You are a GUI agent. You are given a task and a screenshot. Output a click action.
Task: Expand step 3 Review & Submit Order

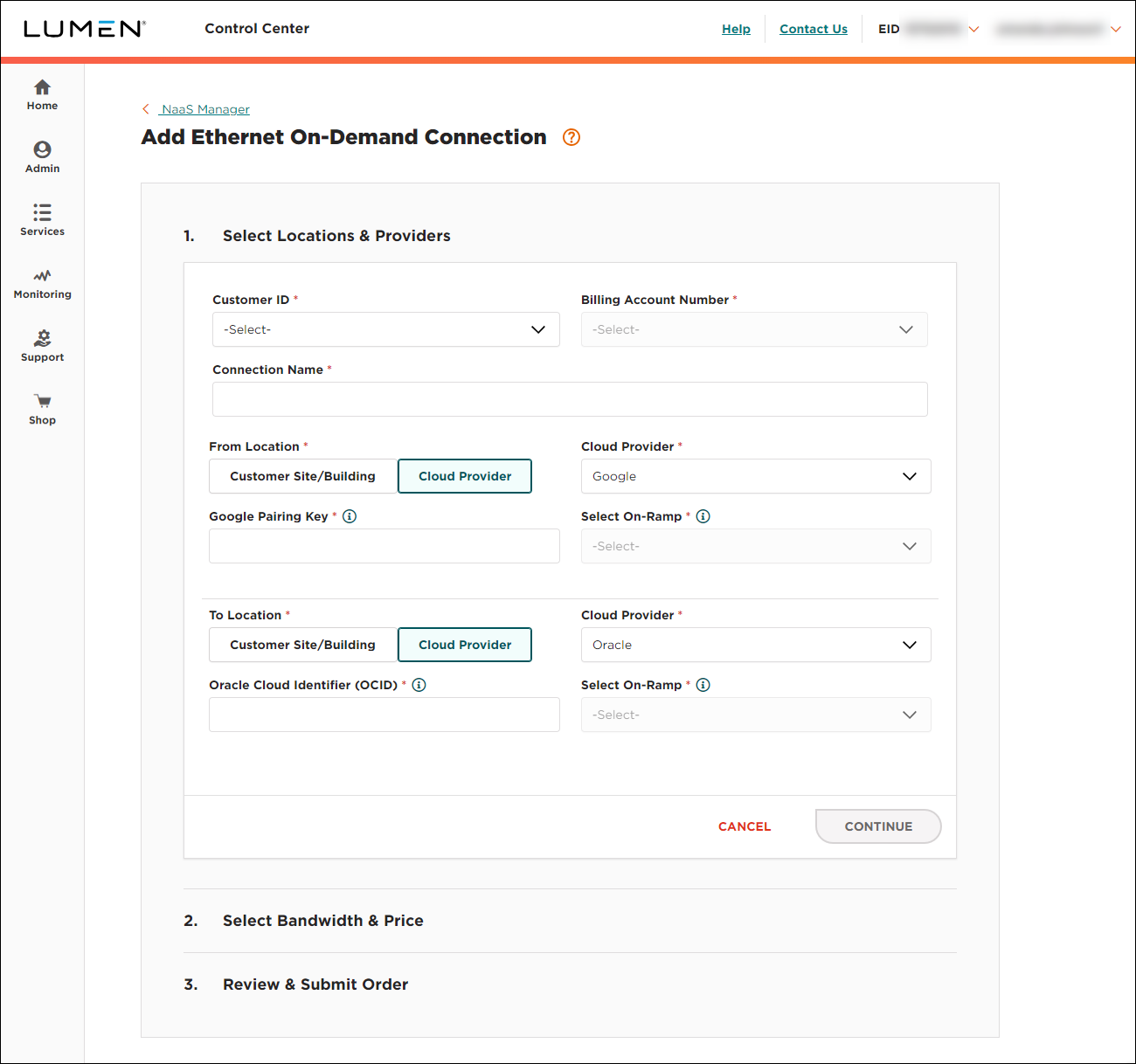coord(315,985)
